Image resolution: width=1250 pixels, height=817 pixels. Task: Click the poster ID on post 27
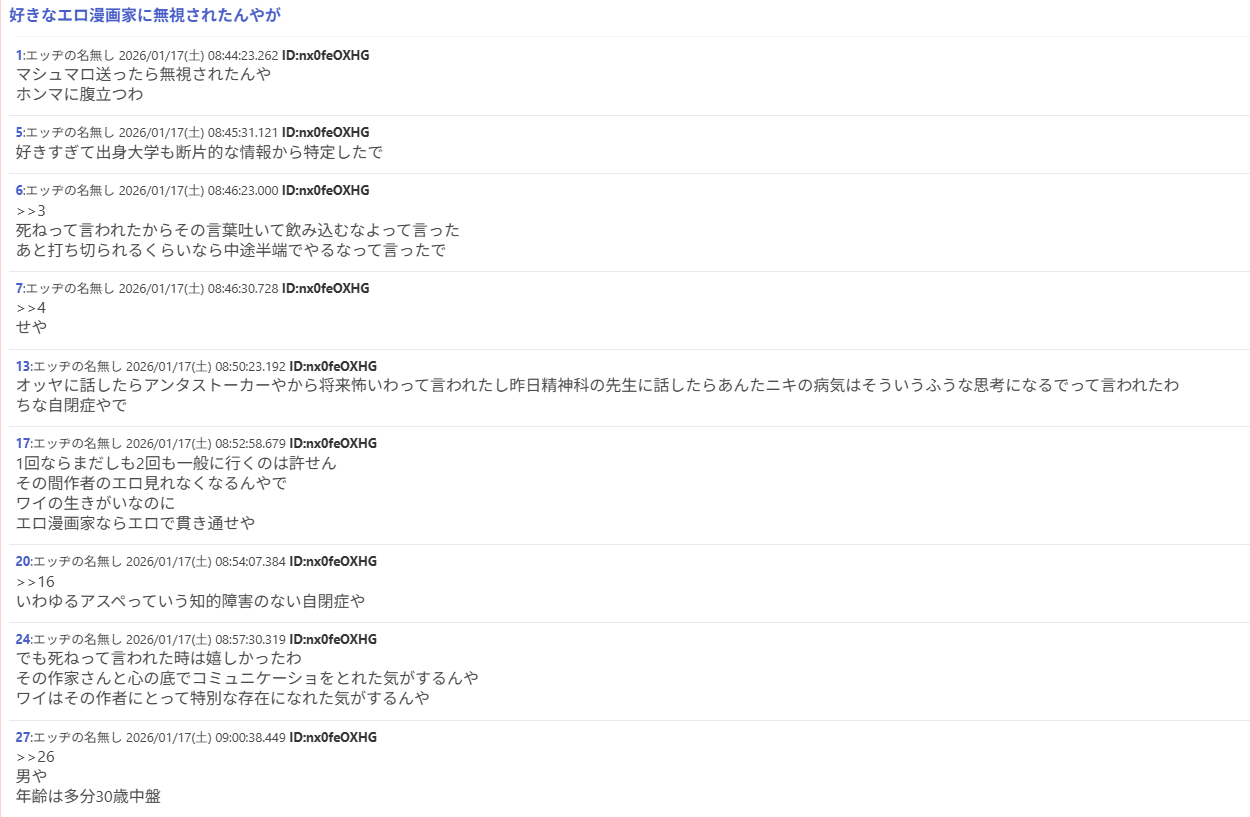333,737
